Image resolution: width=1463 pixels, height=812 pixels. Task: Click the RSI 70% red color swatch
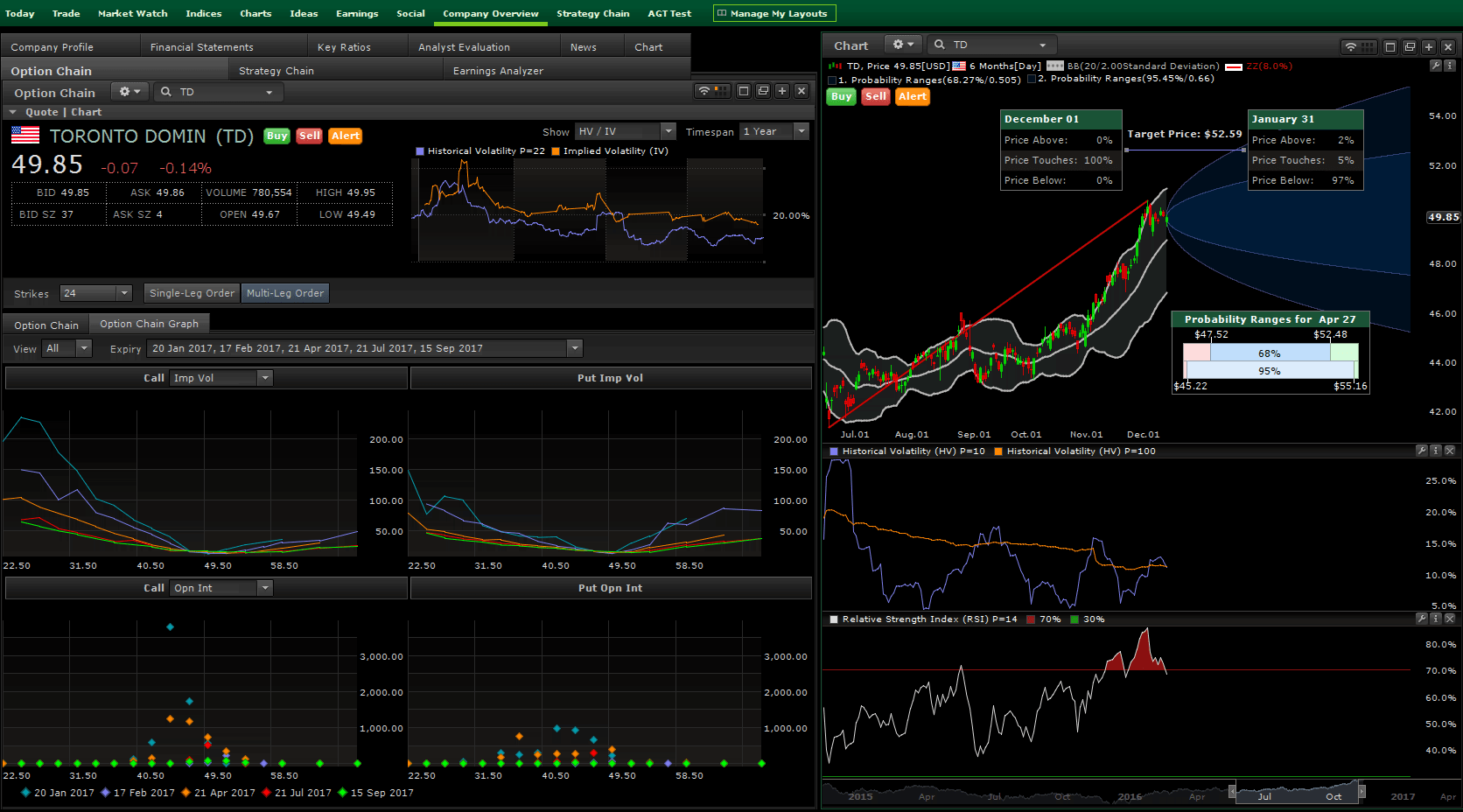1031,619
